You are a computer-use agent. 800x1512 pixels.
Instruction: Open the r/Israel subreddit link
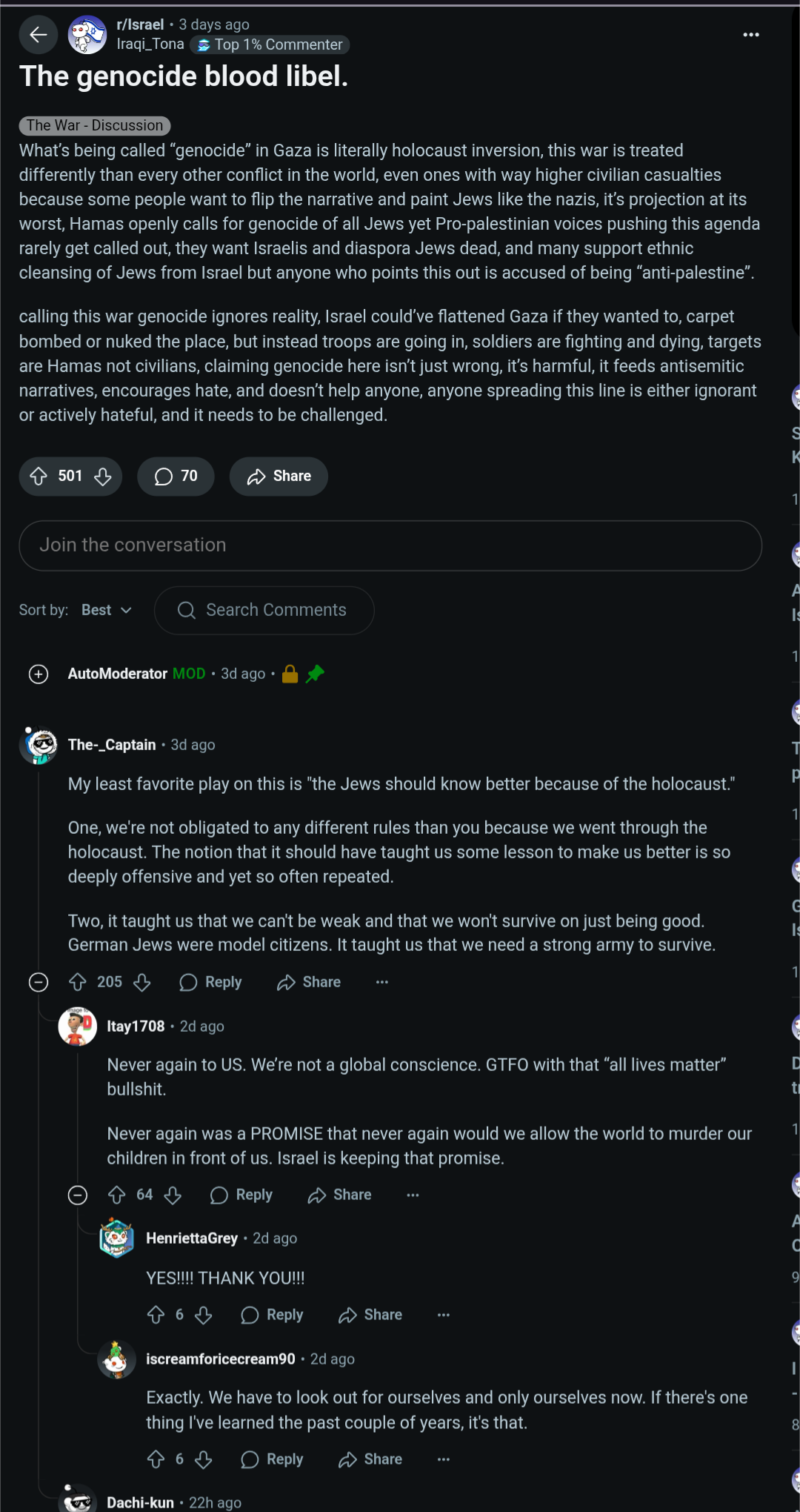pos(140,24)
